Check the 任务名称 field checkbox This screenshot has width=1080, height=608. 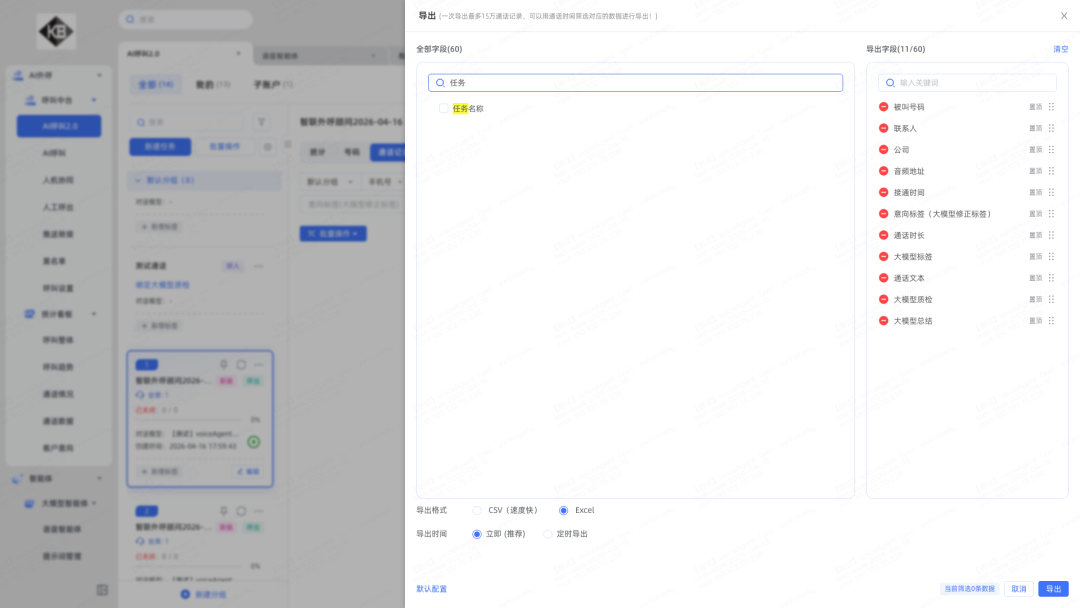pyautogui.click(x=444, y=108)
